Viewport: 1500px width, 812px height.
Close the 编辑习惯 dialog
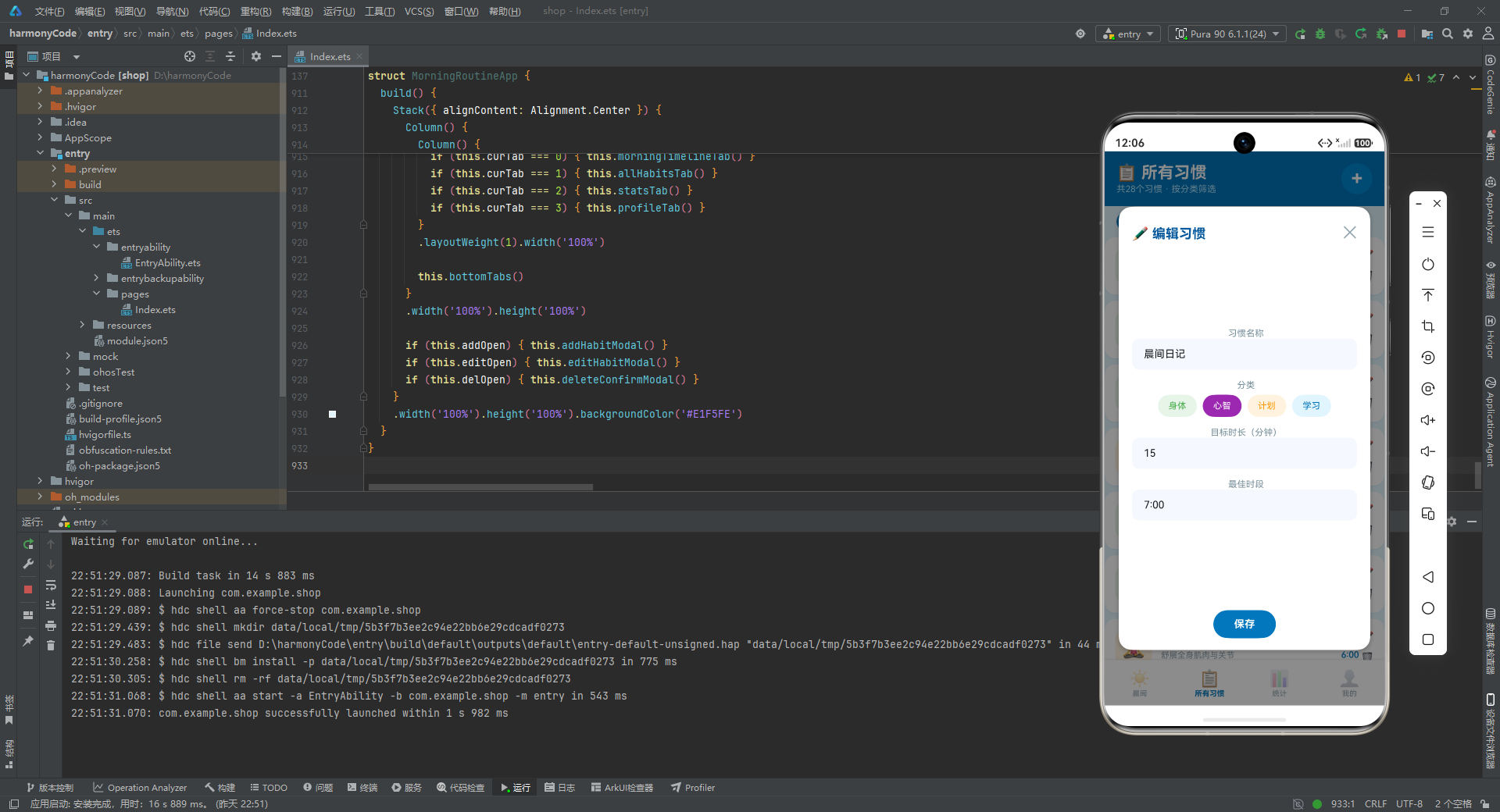(1349, 233)
